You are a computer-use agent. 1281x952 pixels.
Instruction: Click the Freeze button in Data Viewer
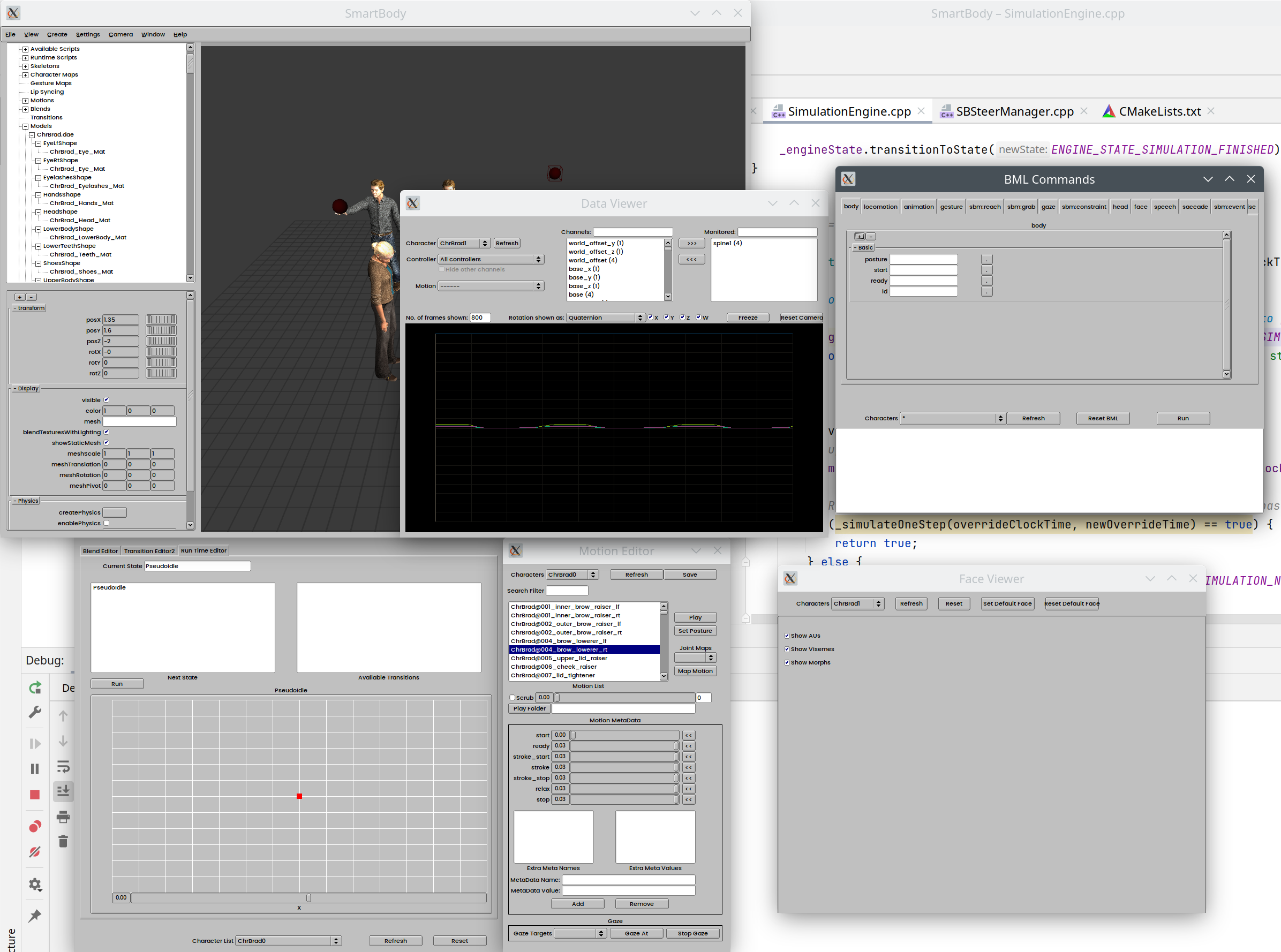click(748, 318)
